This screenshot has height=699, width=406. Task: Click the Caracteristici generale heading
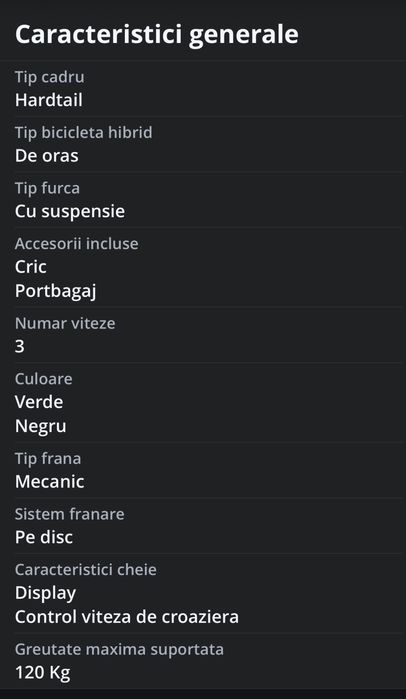coord(156,34)
